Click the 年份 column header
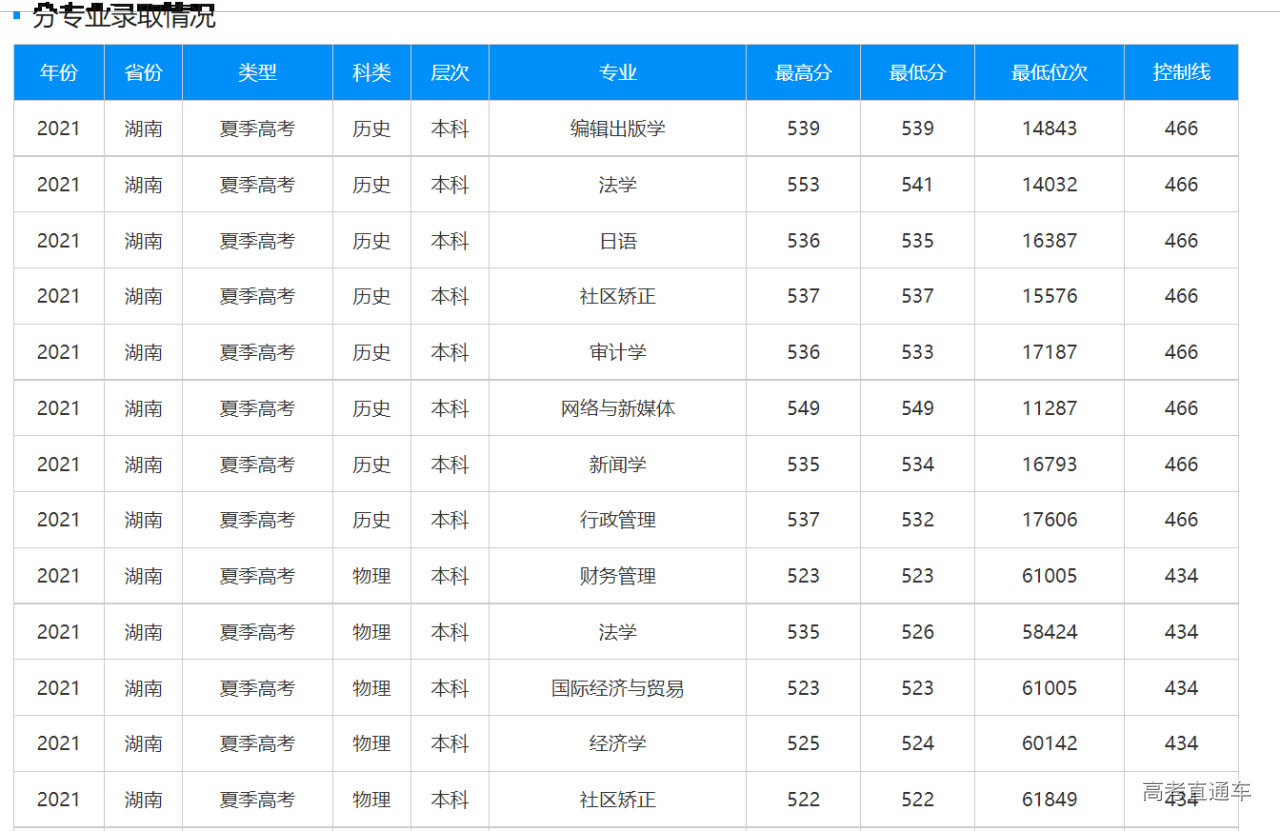The width and height of the screenshot is (1280, 831). (58, 72)
